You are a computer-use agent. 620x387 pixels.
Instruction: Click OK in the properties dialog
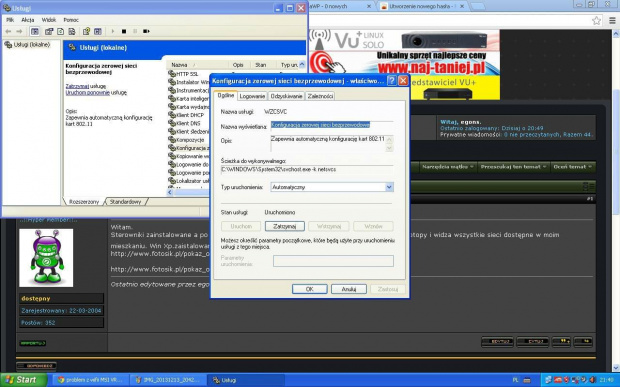pyautogui.click(x=310, y=289)
